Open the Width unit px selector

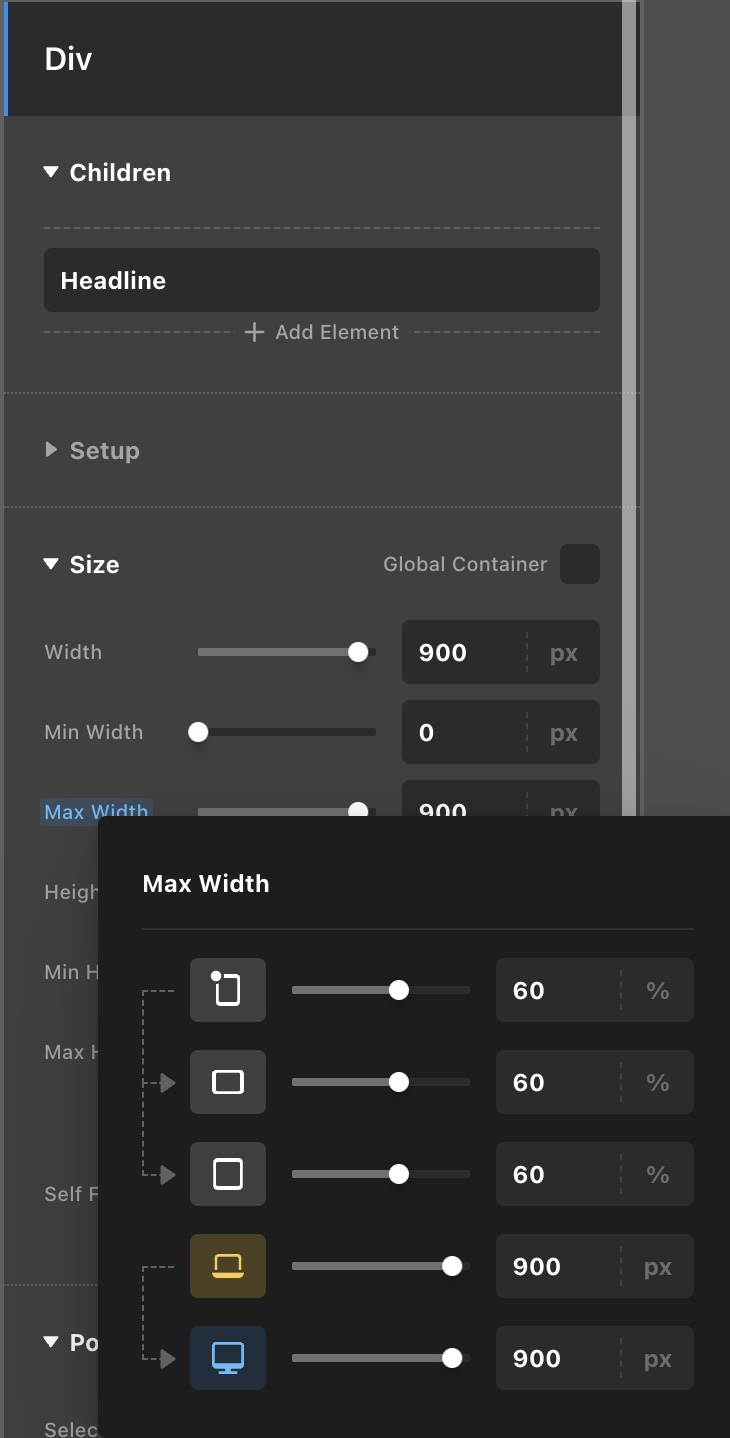point(564,652)
